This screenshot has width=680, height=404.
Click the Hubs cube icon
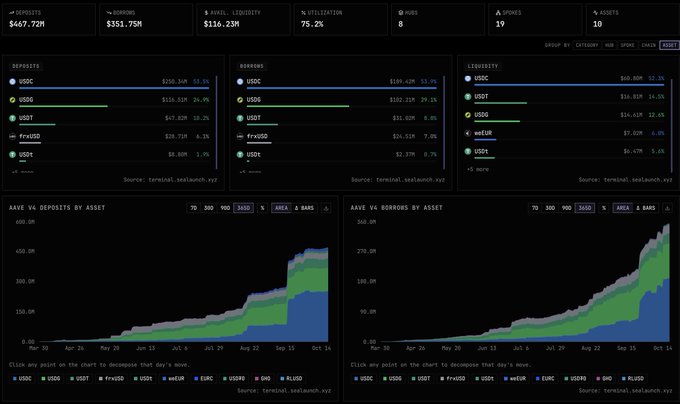pyautogui.click(x=401, y=13)
